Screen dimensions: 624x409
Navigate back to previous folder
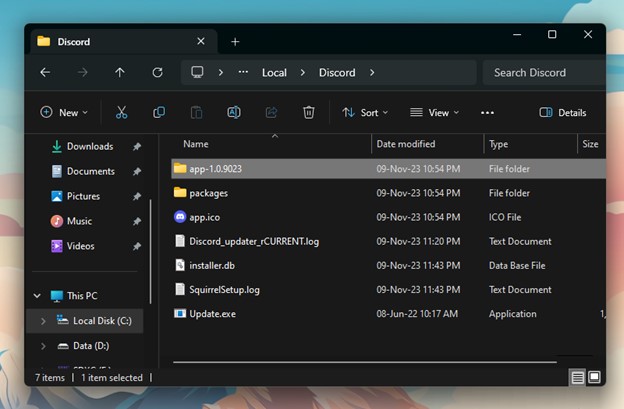tap(45, 73)
